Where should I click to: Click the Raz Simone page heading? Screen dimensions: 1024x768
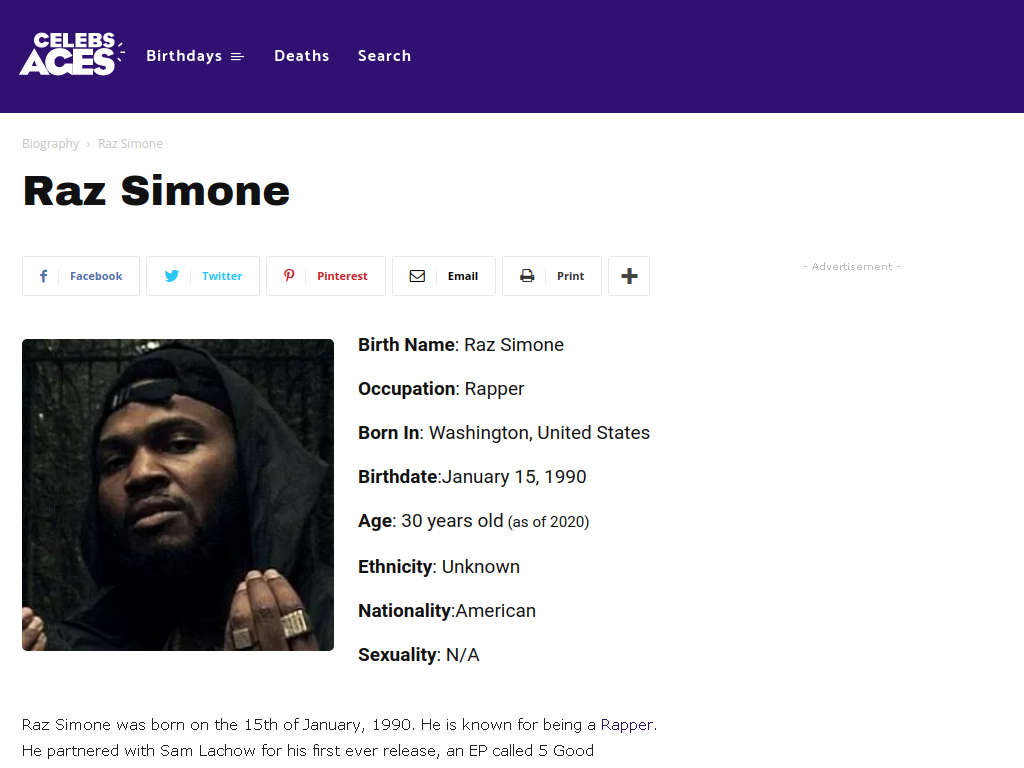pyautogui.click(x=156, y=191)
